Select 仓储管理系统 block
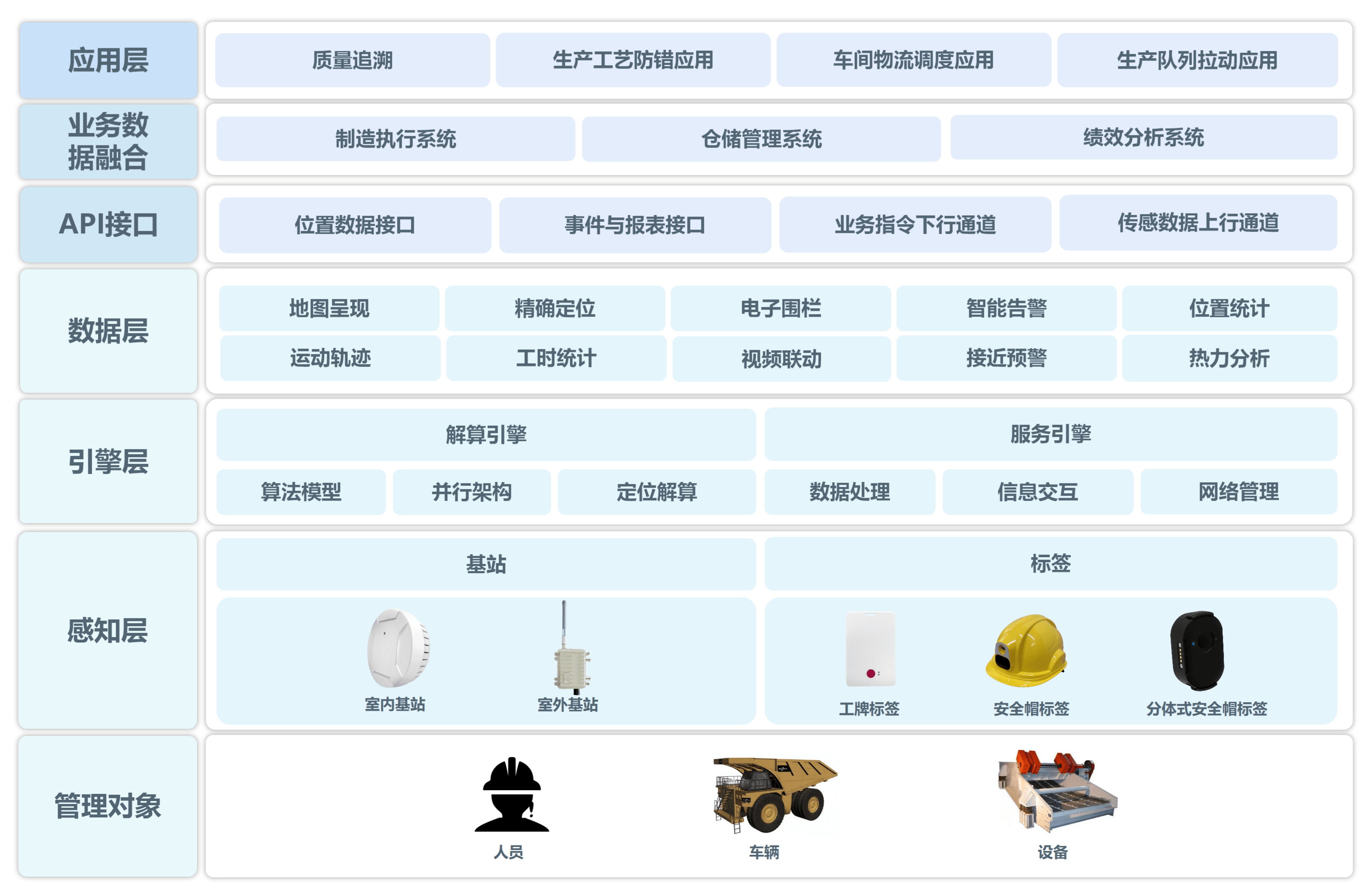This screenshot has height=891, width=1372. [x=761, y=139]
